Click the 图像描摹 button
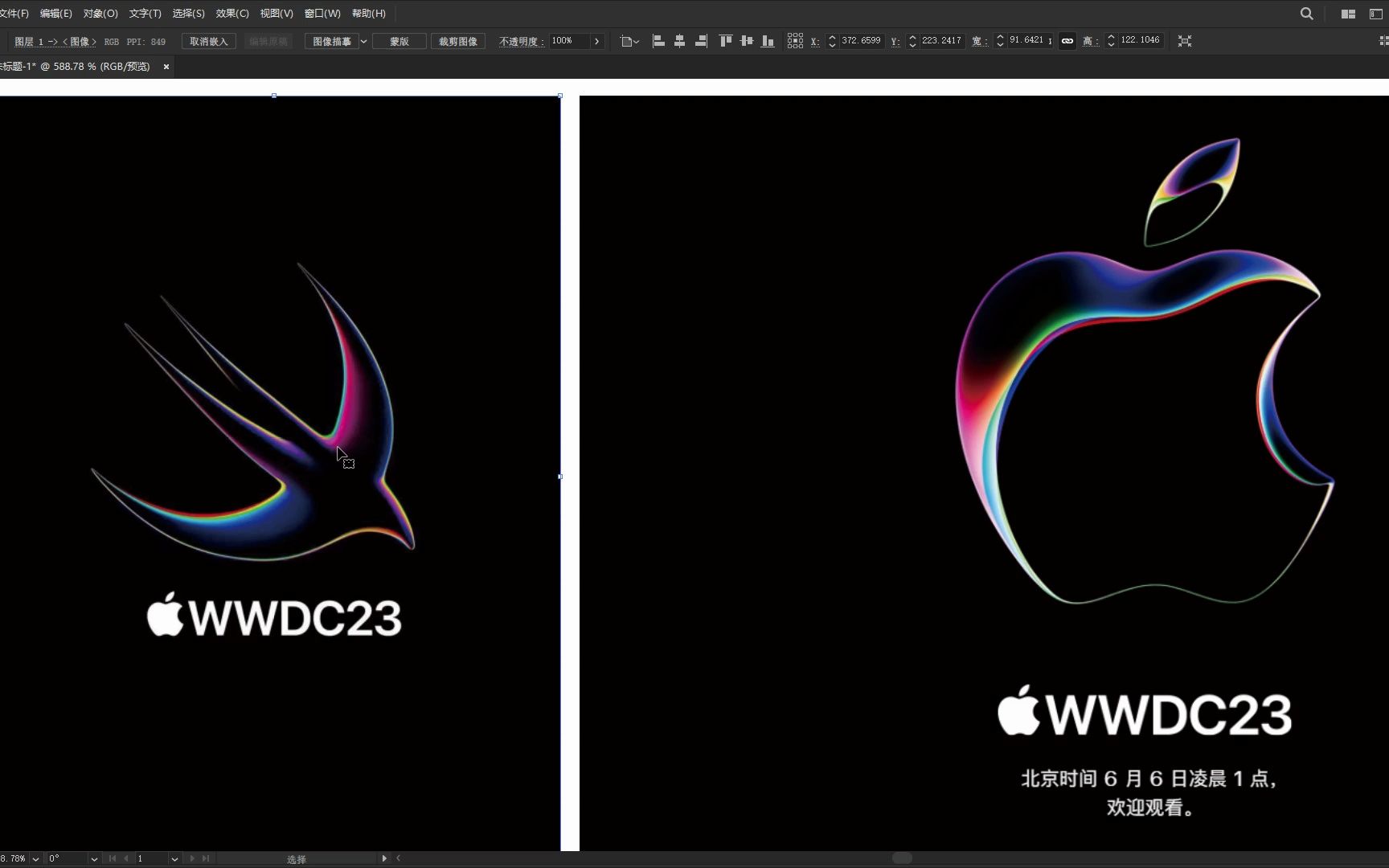The width and height of the screenshot is (1389, 868). pyautogui.click(x=331, y=41)
